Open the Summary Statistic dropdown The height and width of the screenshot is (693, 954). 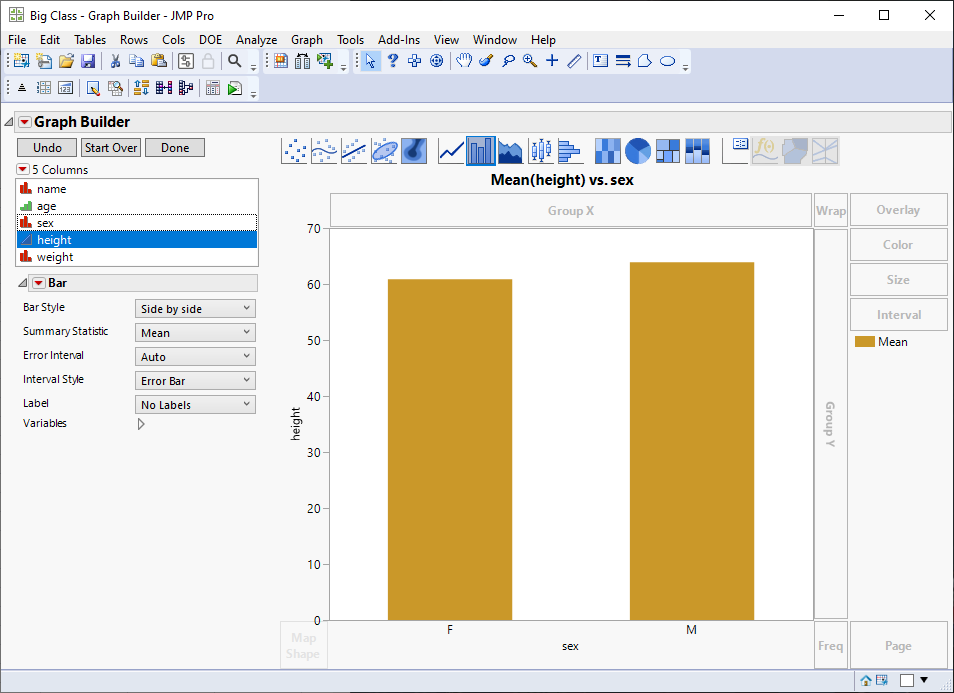[195, 333]
